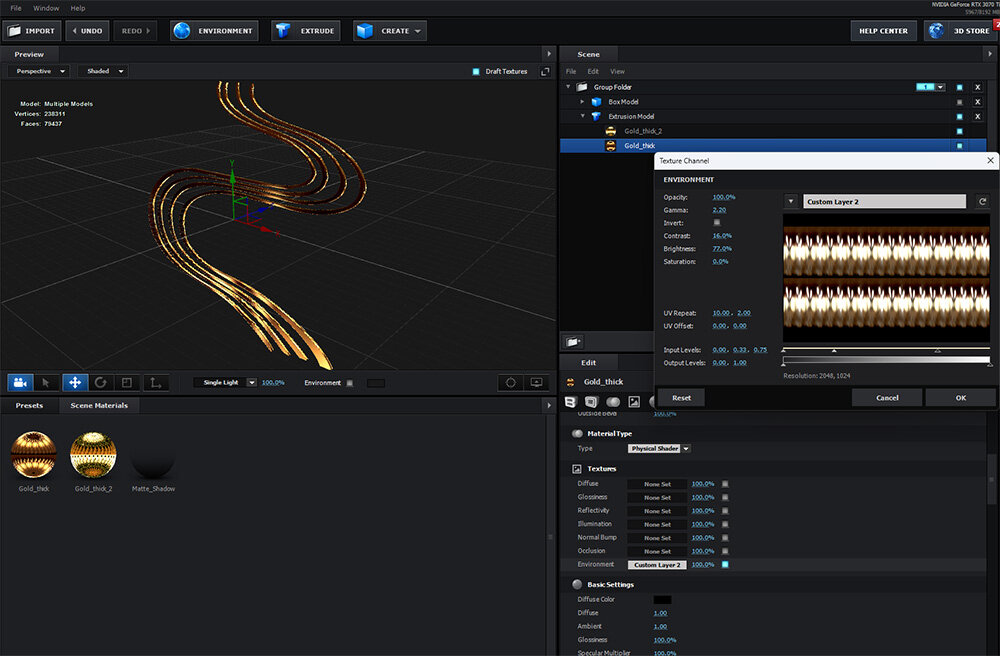The width and height of the screenshot is (1000, 656).
Task: Enable the Invert checkbox in Texture Channel
Action: [x=717, y=223]
